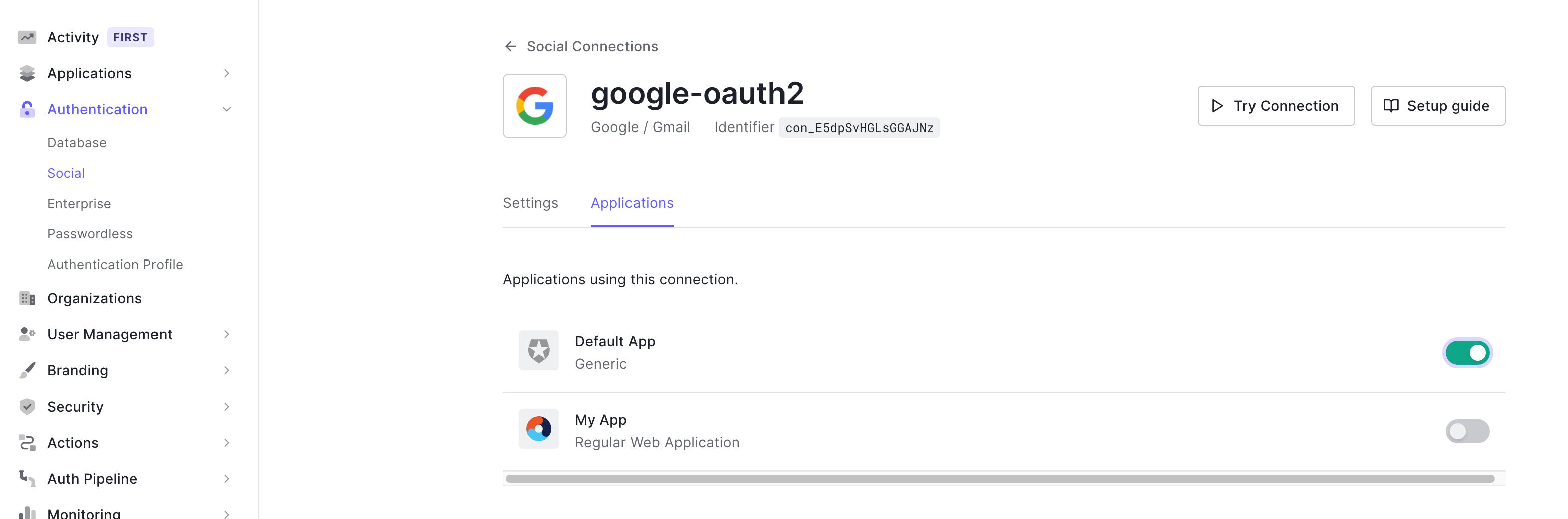This screenshot has width=1568, height=519.
Task: Click the Security shield icon
Action: click(27, 406)
